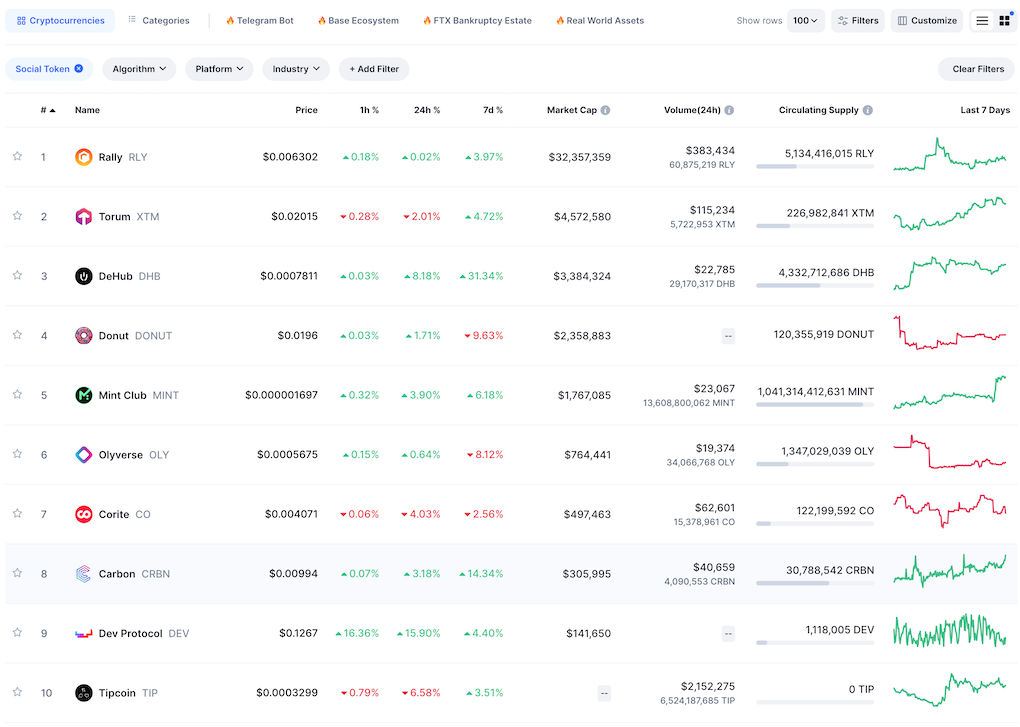This screenshot has width=1020, height=727.
Task: Click the Mint Club coin logo
Action: 83,395
